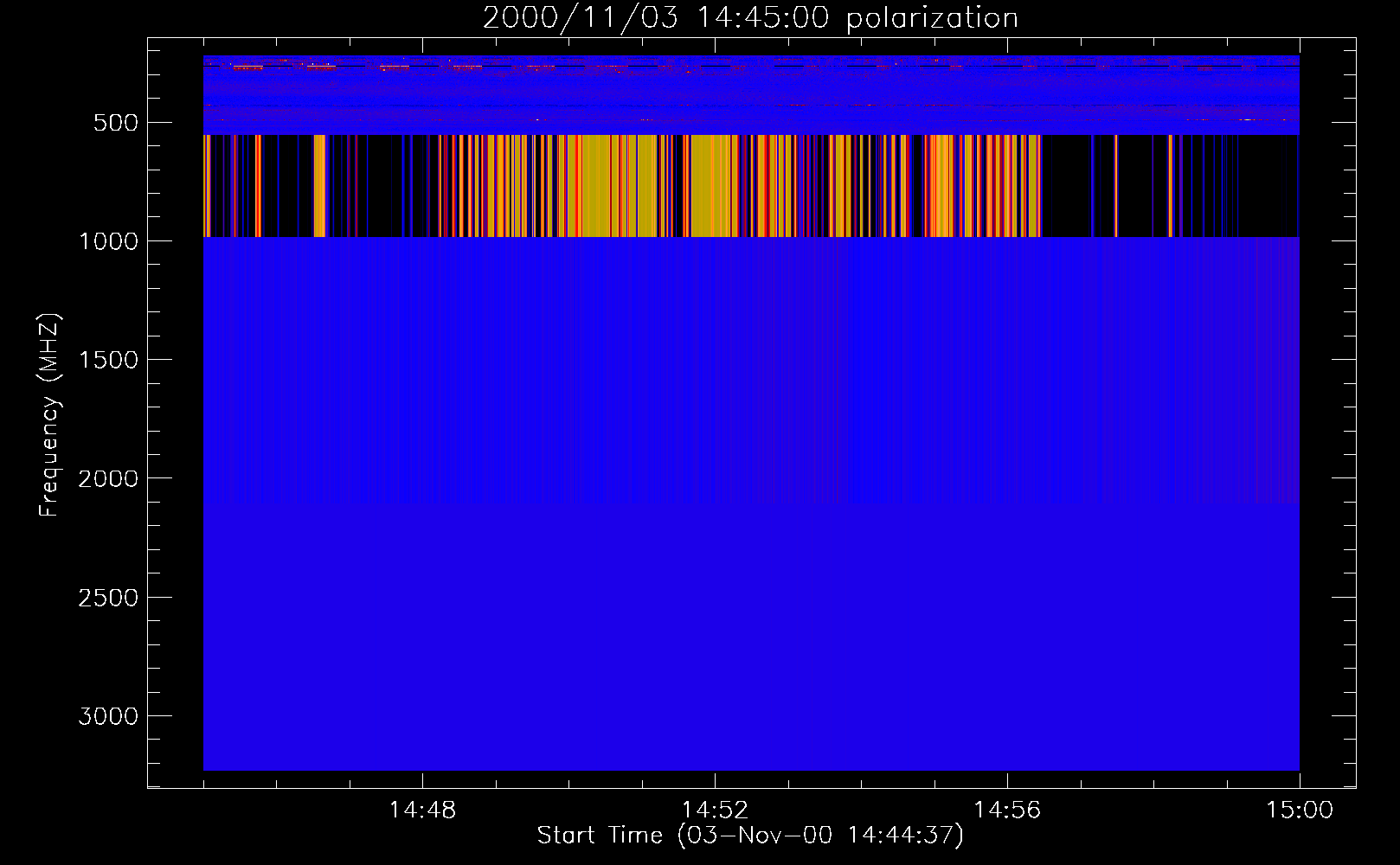Click the 3000 frequency tick label
1400x865 pixels.
108,716
